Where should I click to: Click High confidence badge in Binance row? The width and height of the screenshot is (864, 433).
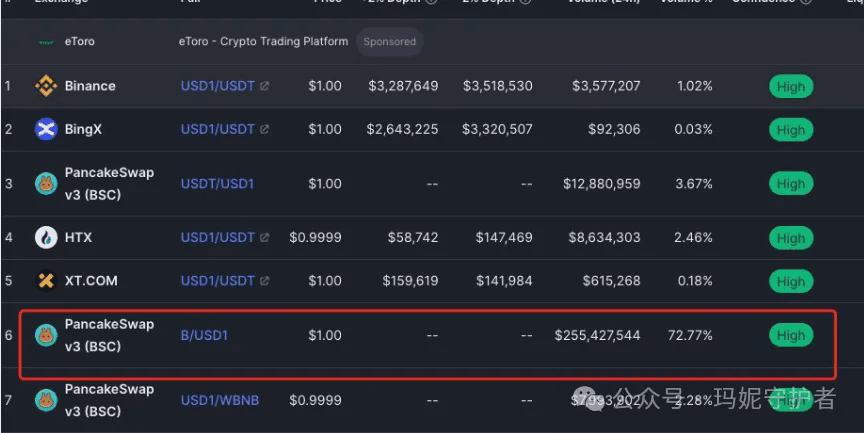tap(791, 86)
